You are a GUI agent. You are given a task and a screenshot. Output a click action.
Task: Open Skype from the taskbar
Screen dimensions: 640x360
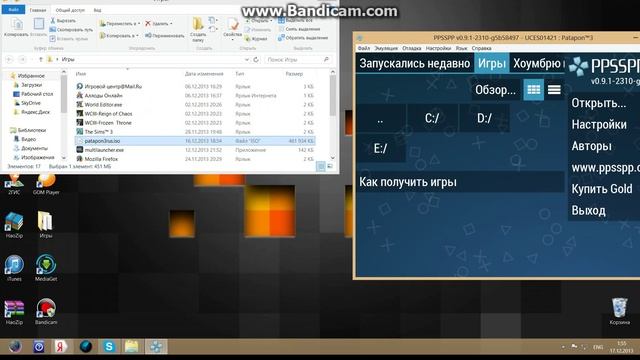pyautogui.click(x=109, y=347)
